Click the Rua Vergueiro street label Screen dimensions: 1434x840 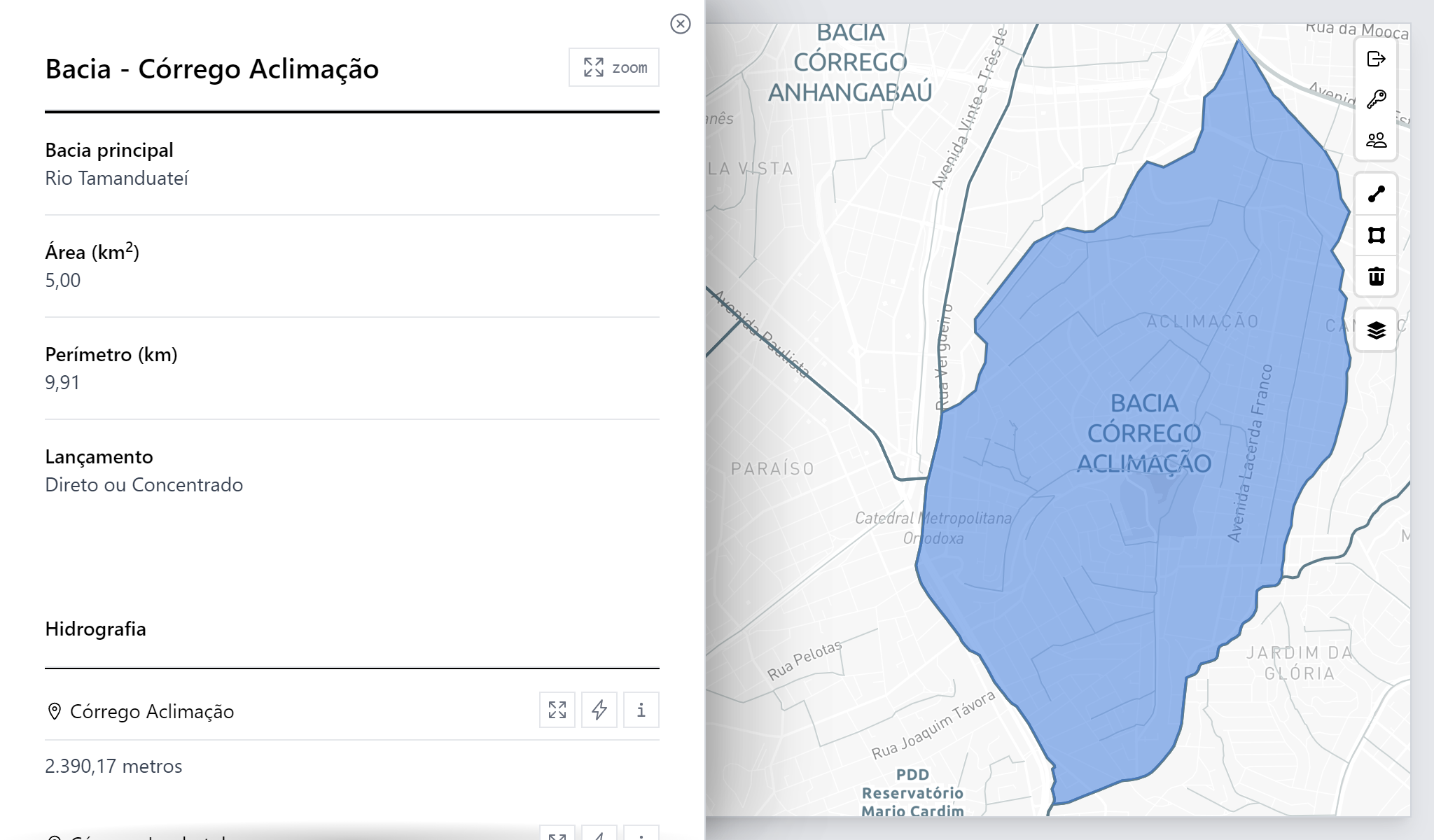click(944, 356)
